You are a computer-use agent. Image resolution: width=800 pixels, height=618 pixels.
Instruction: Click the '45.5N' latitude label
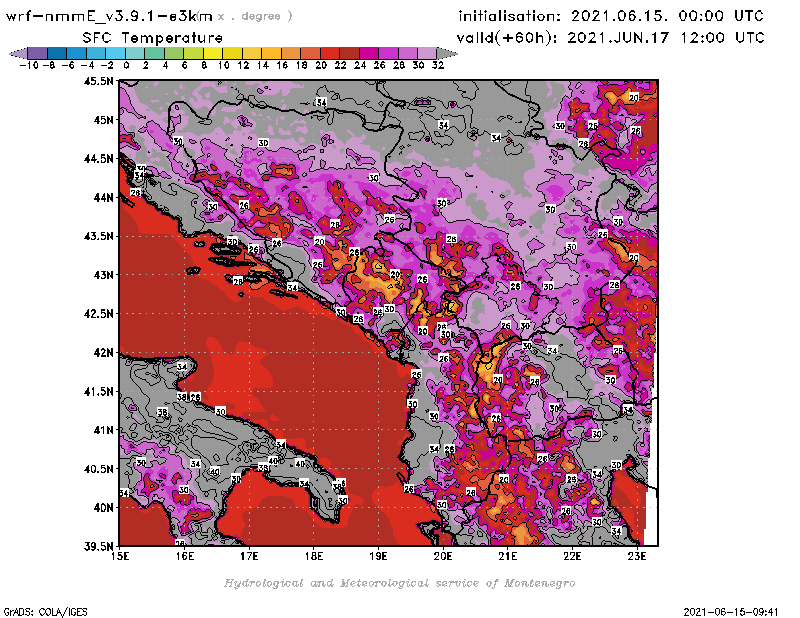click(x=98, y=81)
